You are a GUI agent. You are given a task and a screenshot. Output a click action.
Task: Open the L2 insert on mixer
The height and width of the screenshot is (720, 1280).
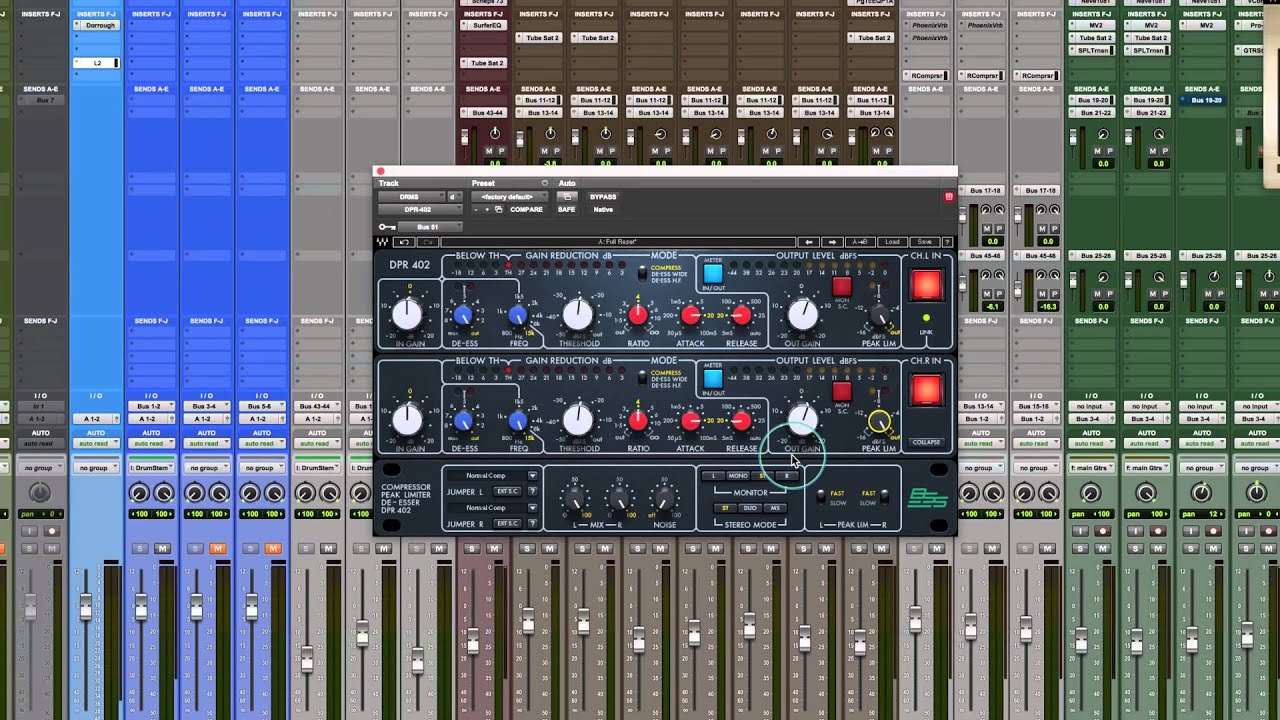(97, 63)
